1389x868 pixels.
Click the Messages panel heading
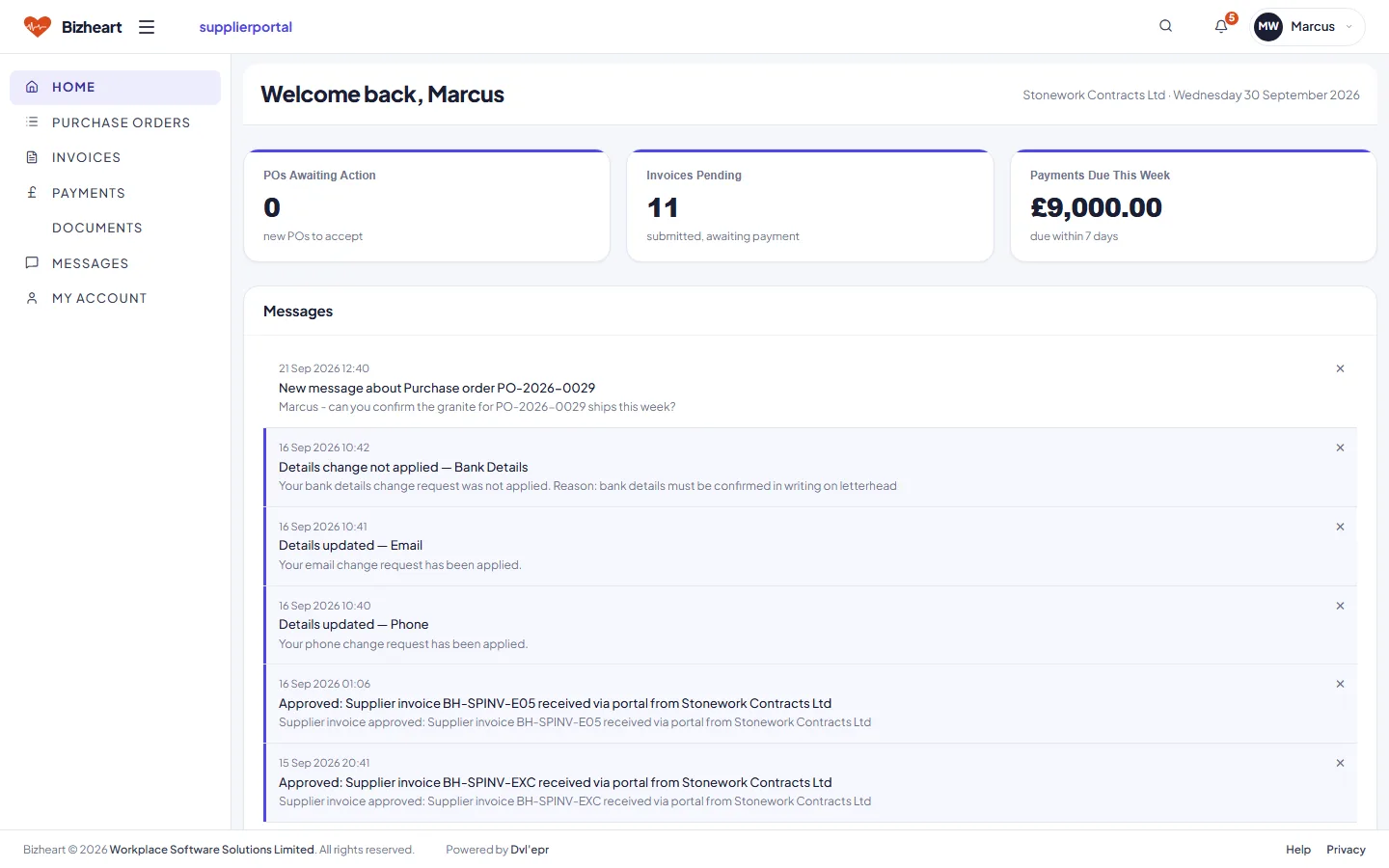[298, 312]
